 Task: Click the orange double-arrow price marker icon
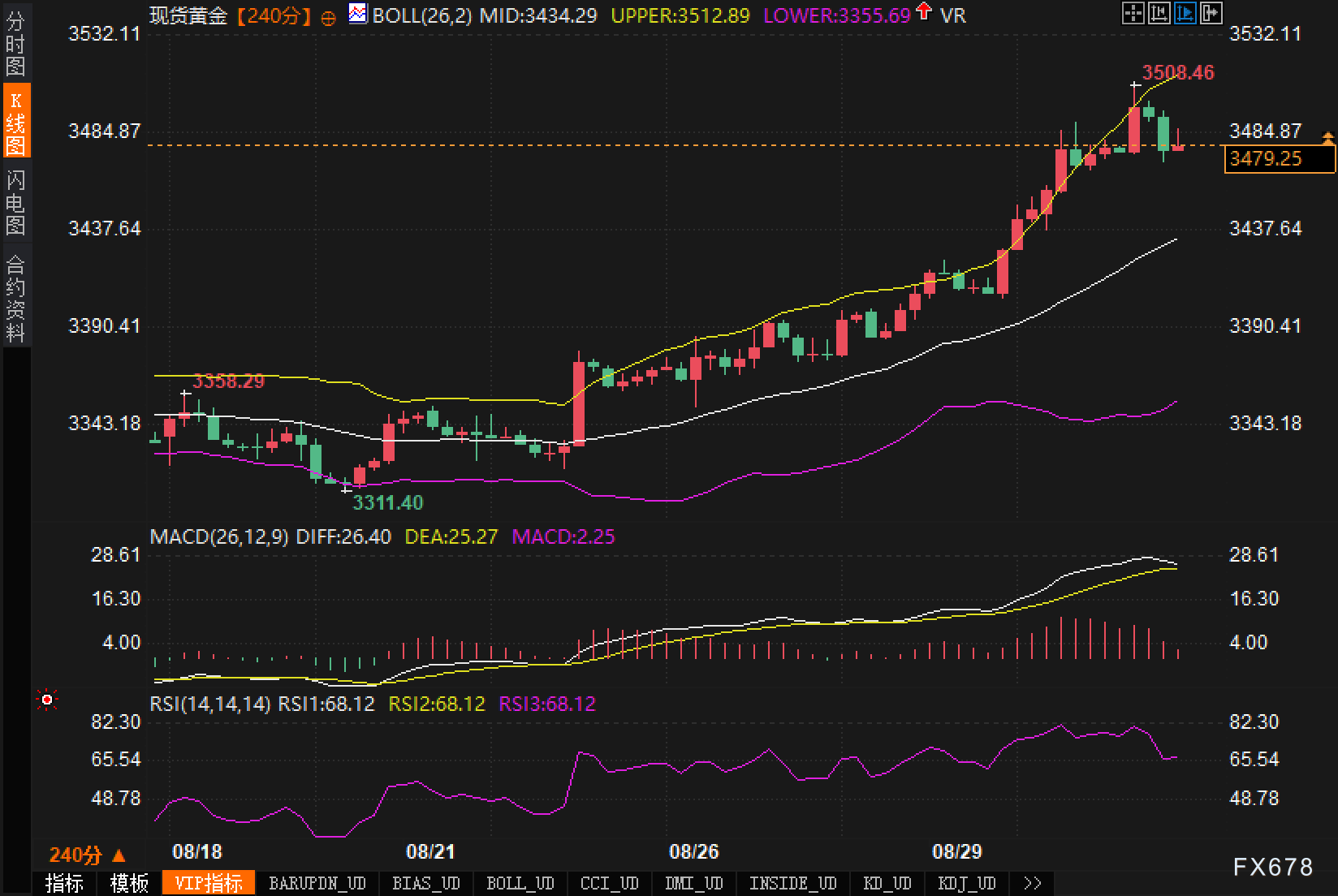tap(1328, 139)
